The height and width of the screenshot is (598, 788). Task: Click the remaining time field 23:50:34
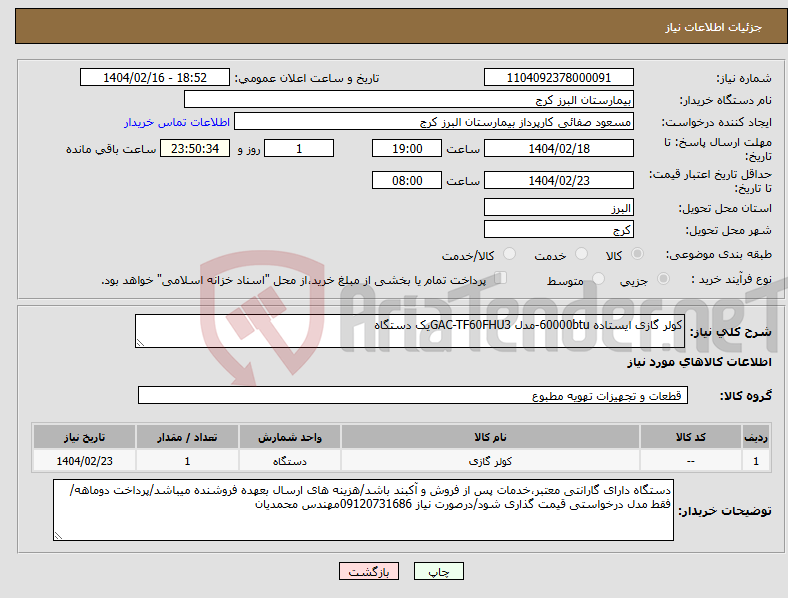coord(195,148)
